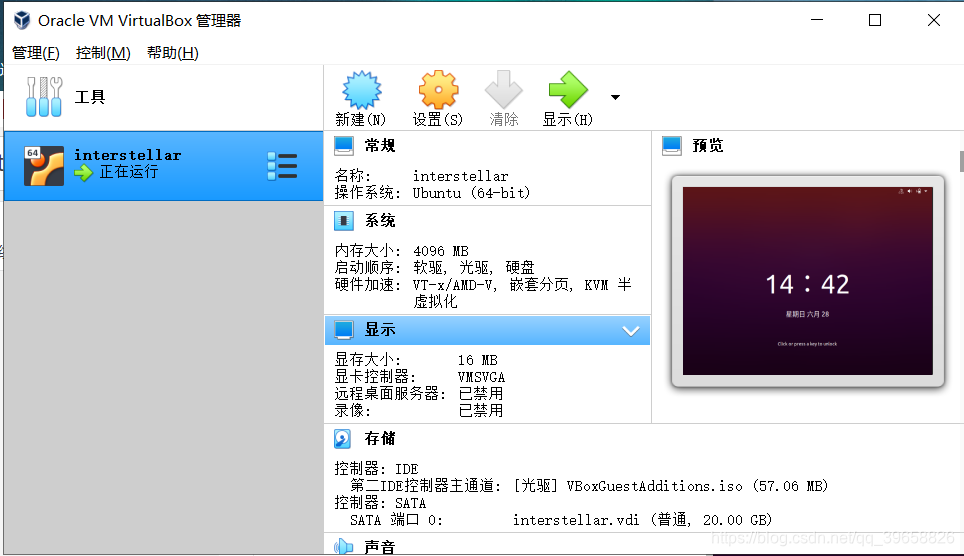The width and height of the screenshot is (964, 556).
Task: Collapse the Display (显示) section chevron
Action: 631,331
